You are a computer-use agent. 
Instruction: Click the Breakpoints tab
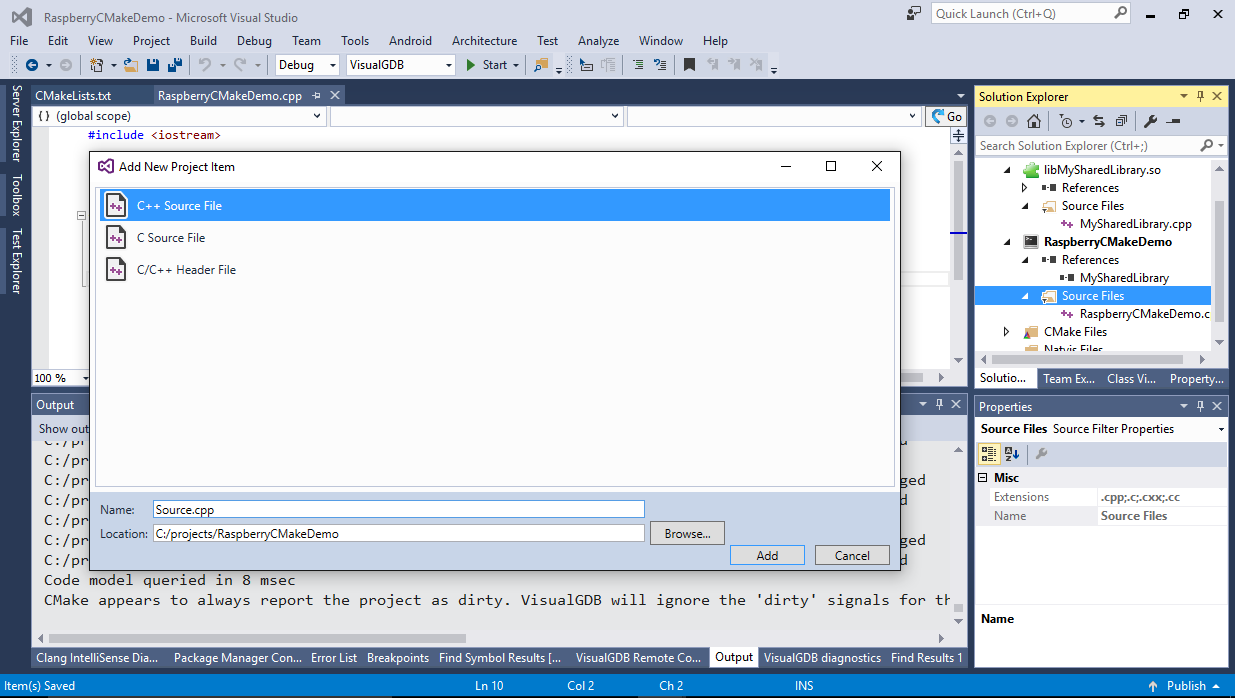pos(398,658)
